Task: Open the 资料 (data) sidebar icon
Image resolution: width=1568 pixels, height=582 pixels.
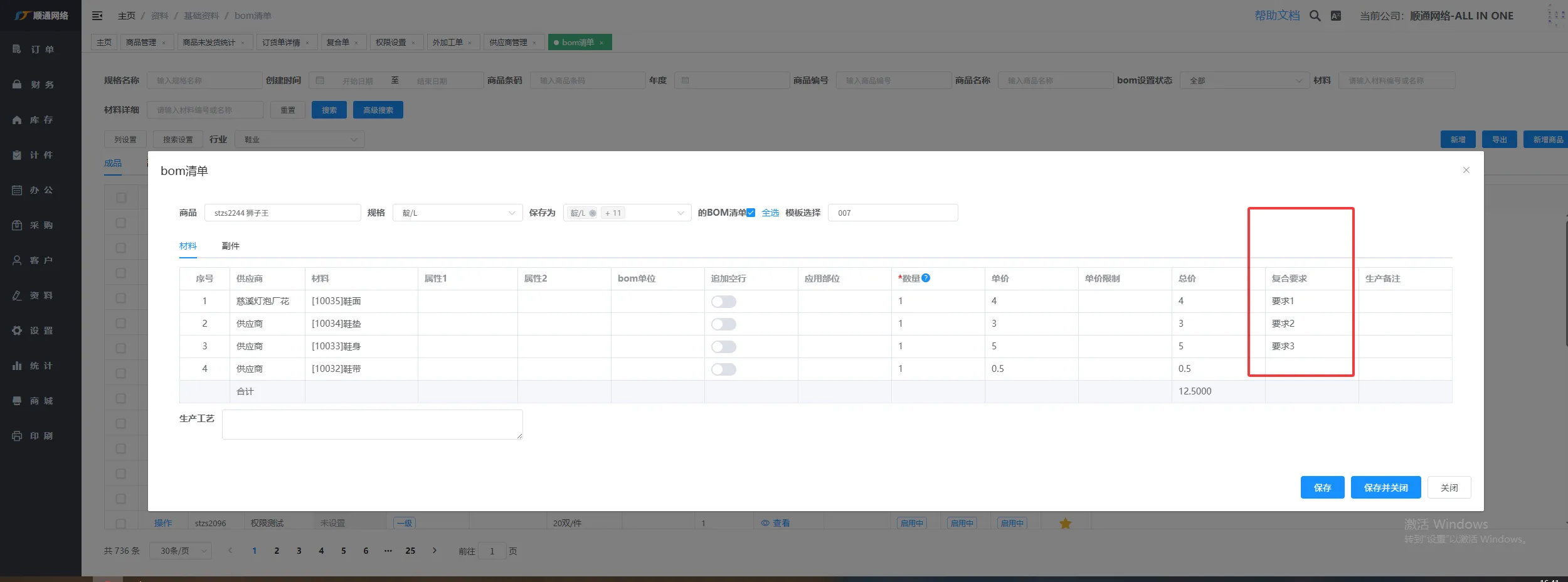Action: (x=17, y=295)
